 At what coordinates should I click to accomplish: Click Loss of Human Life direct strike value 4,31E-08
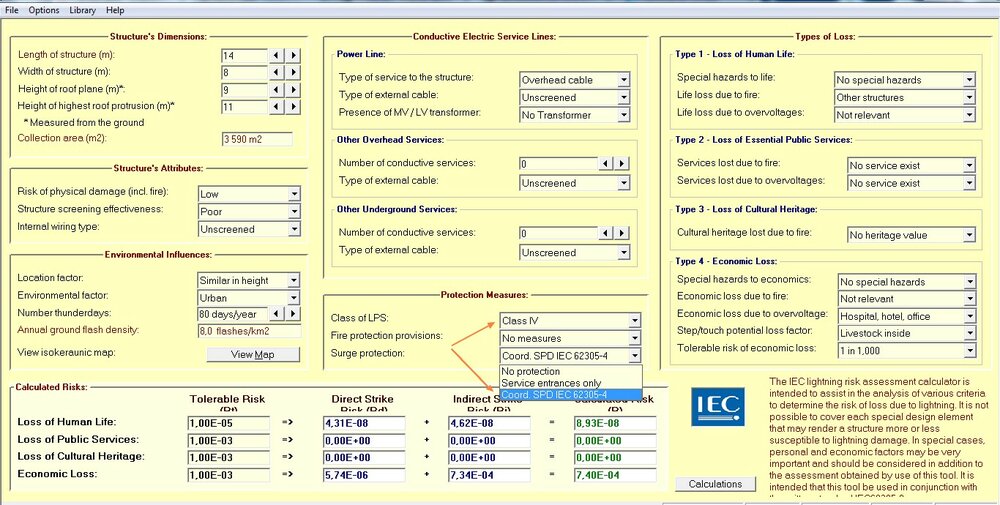(x=364, y=423)
